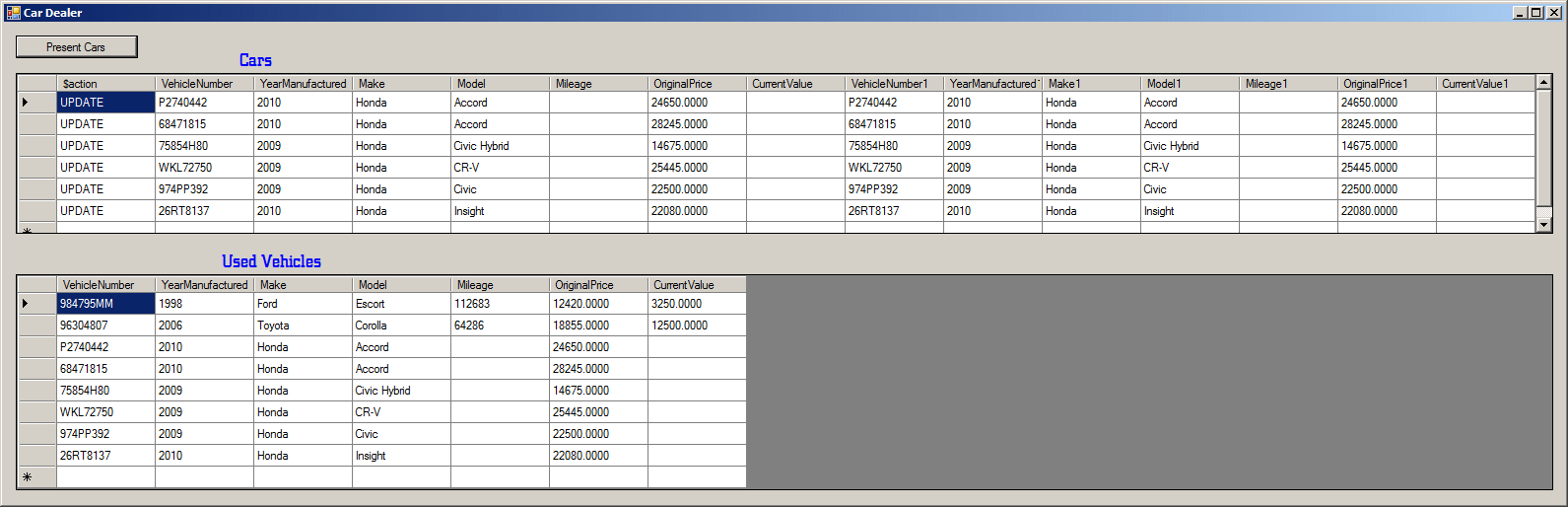Click the Cars grid scrollbar up arrow

point(1544,83)
